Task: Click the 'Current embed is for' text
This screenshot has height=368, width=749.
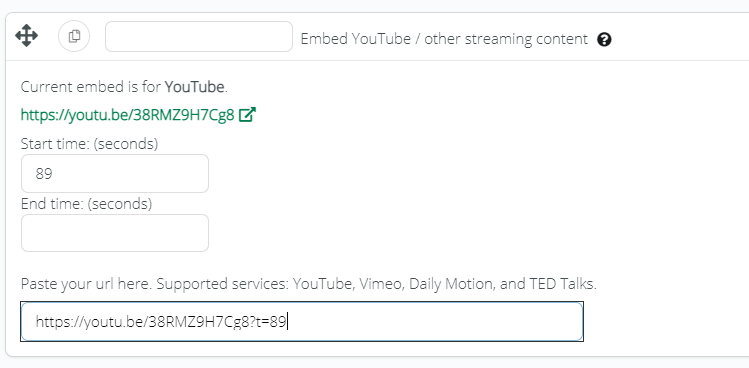Action: 91,87
